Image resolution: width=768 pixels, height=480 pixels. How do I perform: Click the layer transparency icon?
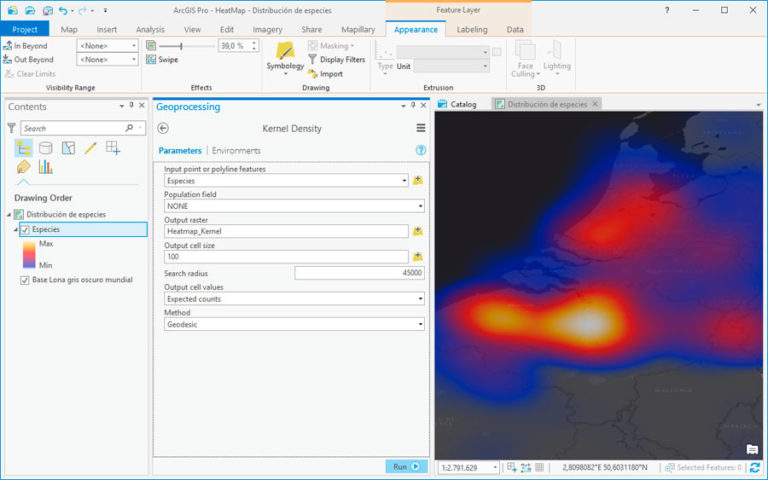pyautogui.click(x=151, y=46)
